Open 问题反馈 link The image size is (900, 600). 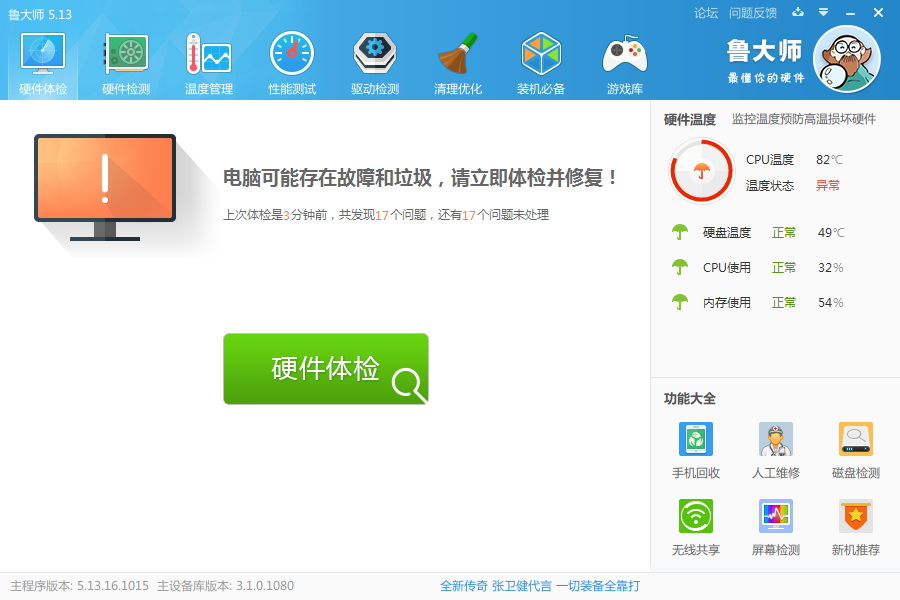pyautogui.click(x=752, y=13)
